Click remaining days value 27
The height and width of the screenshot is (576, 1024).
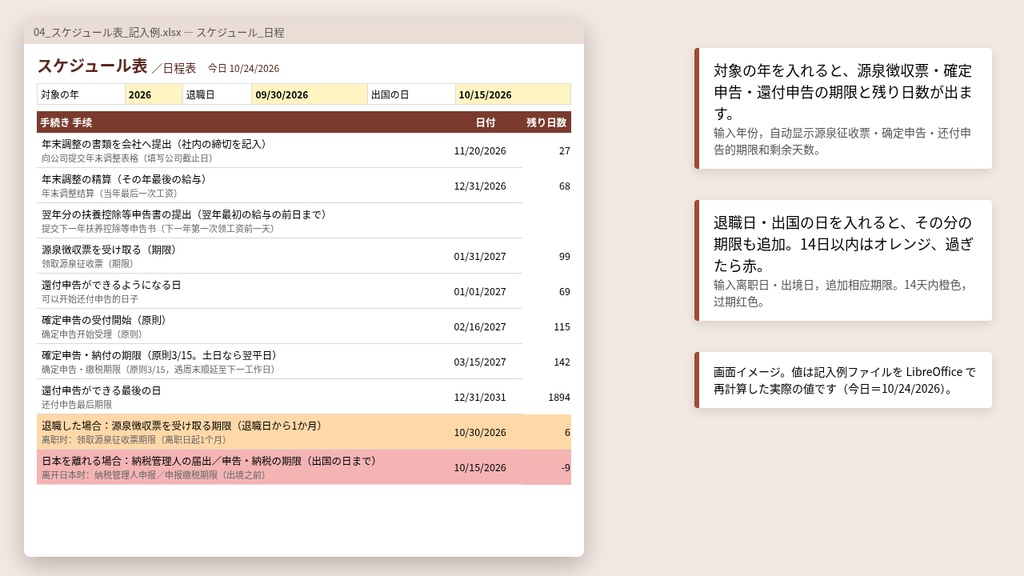point(564,151)
